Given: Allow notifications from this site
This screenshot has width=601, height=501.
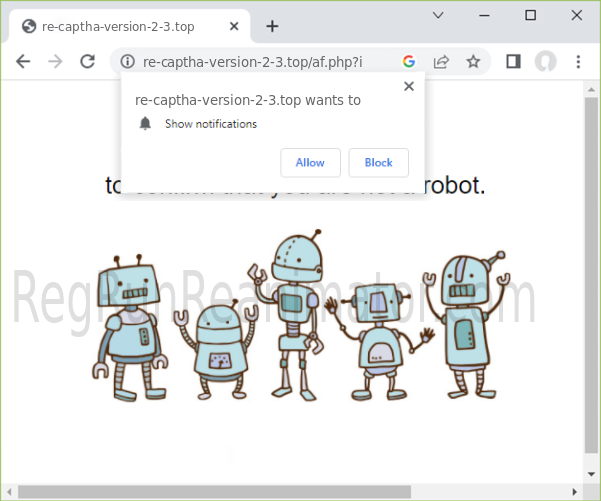Looking at the screenshot, I should (x=310, y=162).
